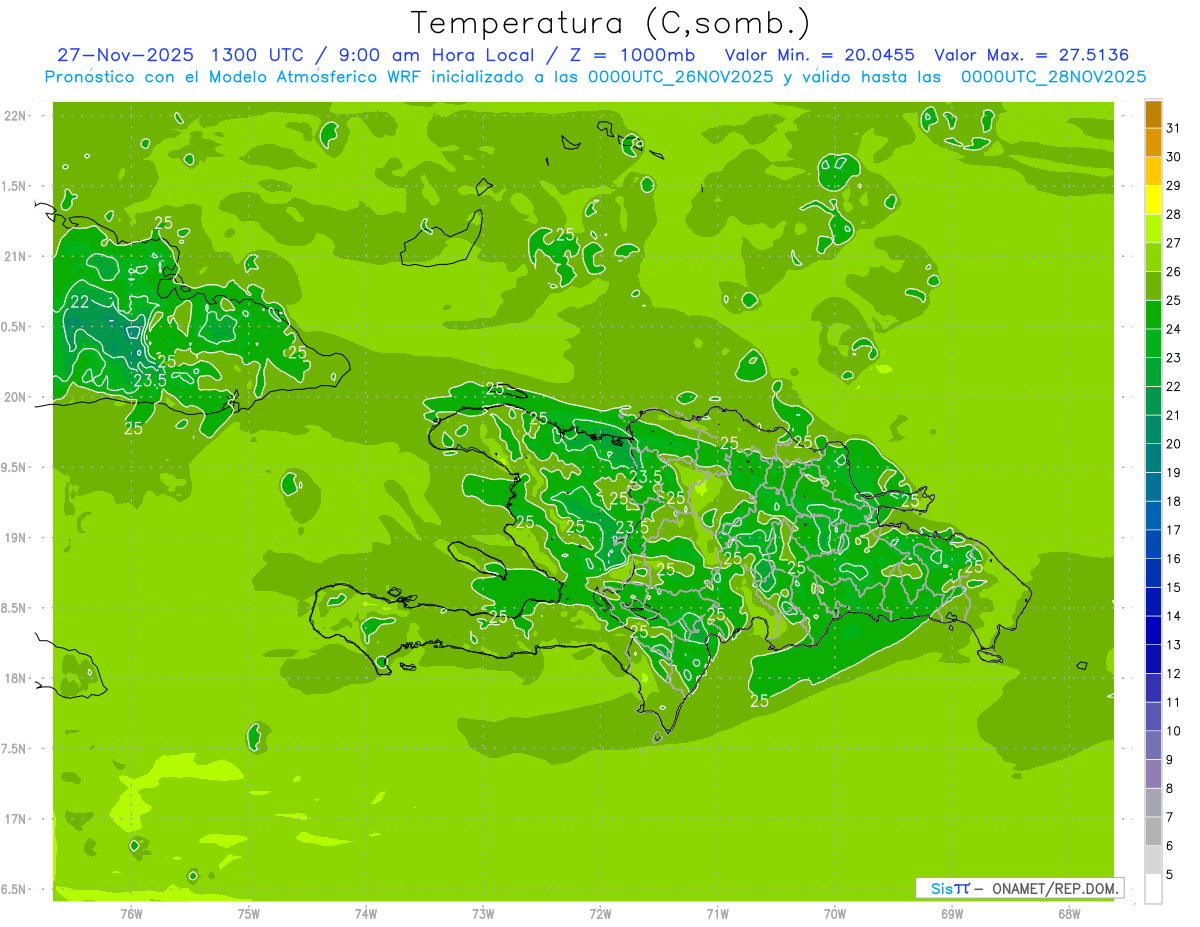Click the valid-until time '0000UTC_28NOV2025'
Screen dimensions: 1200x927
(x=1053, y=77)
